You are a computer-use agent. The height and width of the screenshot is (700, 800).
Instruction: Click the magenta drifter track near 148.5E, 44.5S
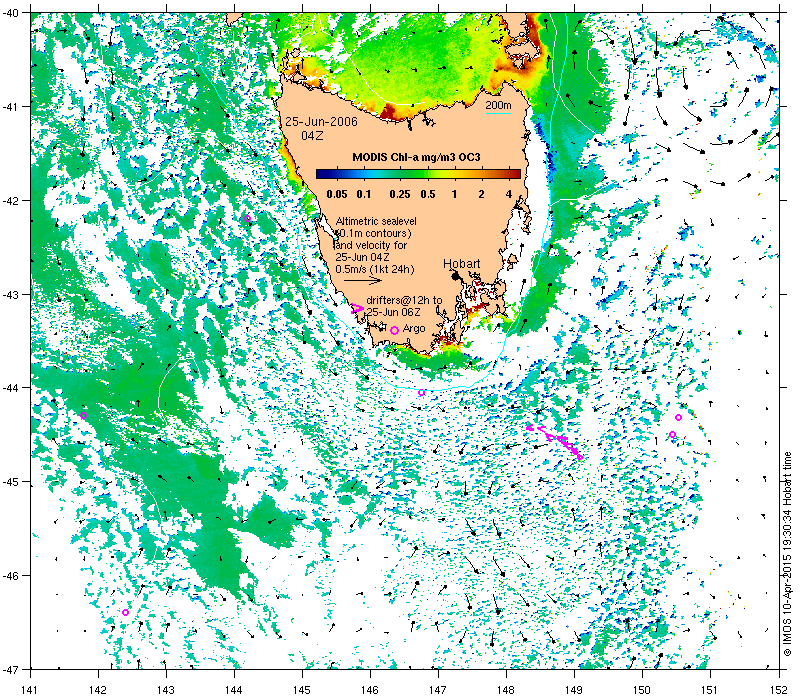(x=554, y=440)
